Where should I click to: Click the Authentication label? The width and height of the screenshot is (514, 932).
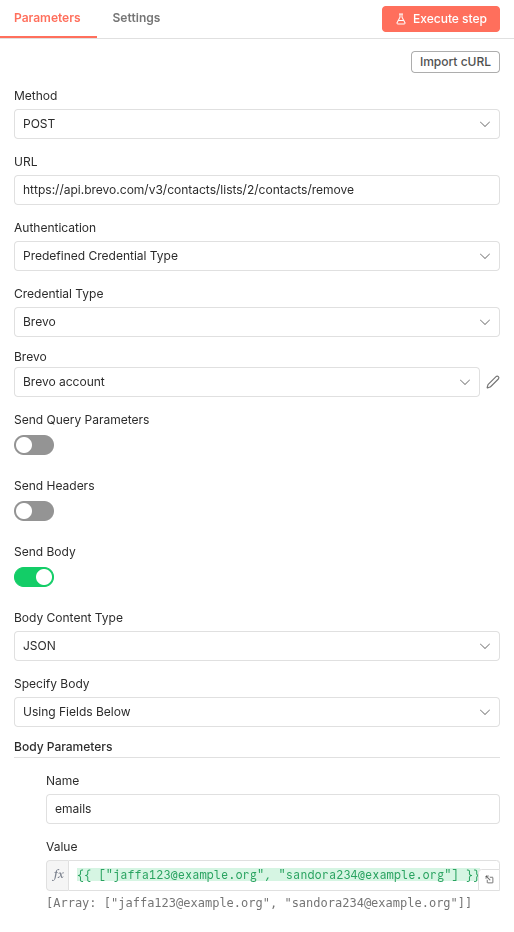coord(55,228)
